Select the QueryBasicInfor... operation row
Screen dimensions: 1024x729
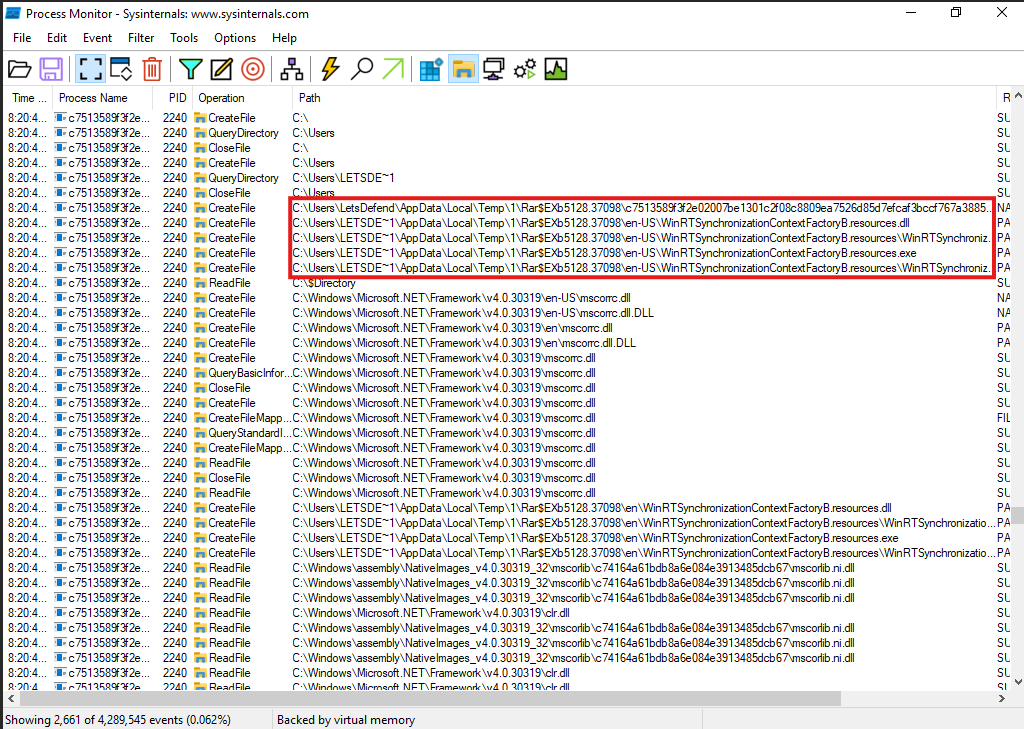507,373
